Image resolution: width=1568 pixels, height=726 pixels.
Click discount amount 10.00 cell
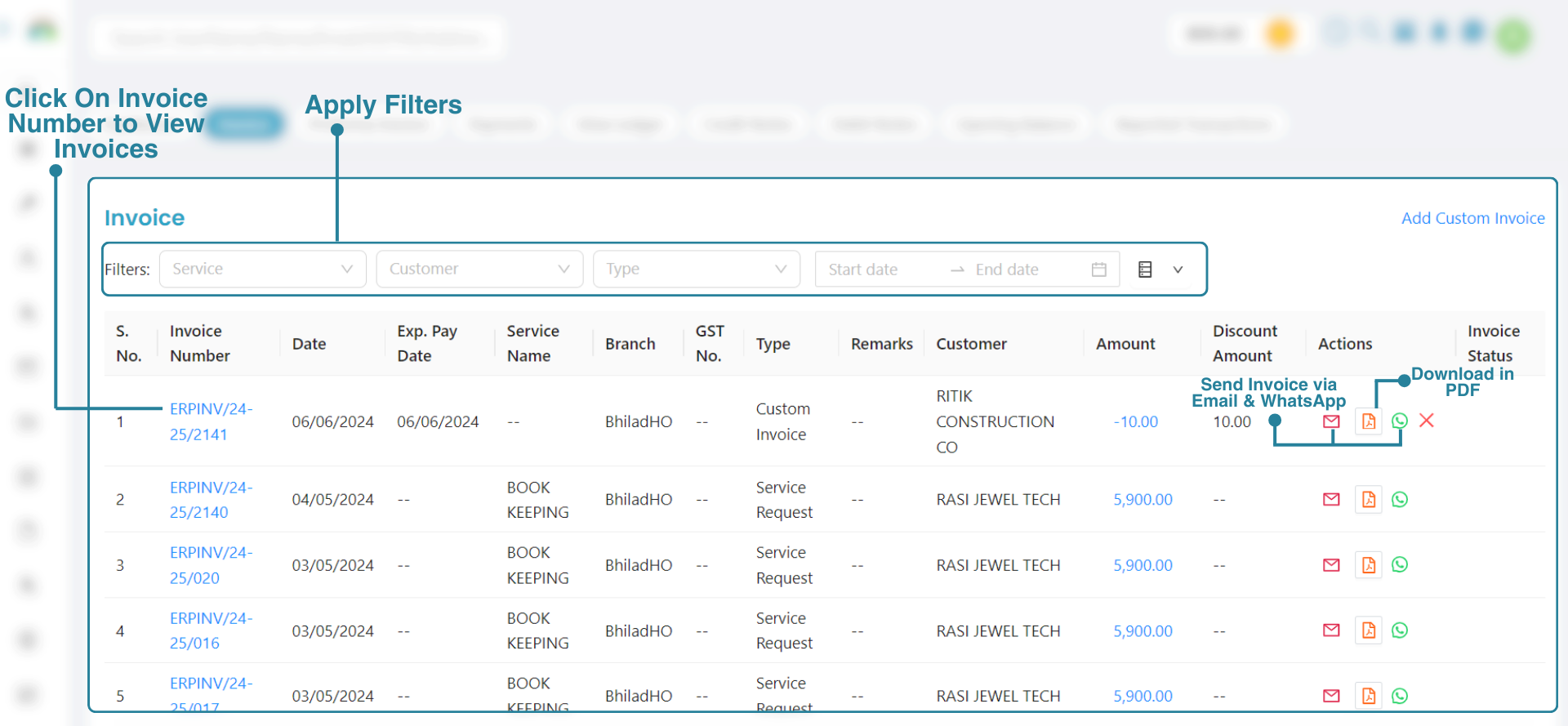pos(1232,421)
